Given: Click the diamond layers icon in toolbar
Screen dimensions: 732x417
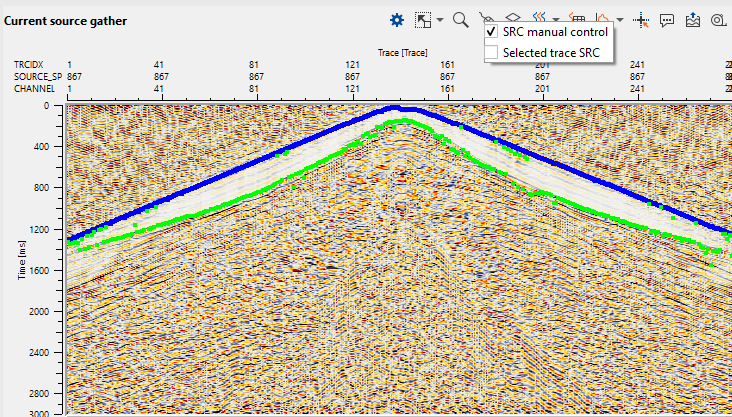Looking at the screenshot, I should pos(513,18).
